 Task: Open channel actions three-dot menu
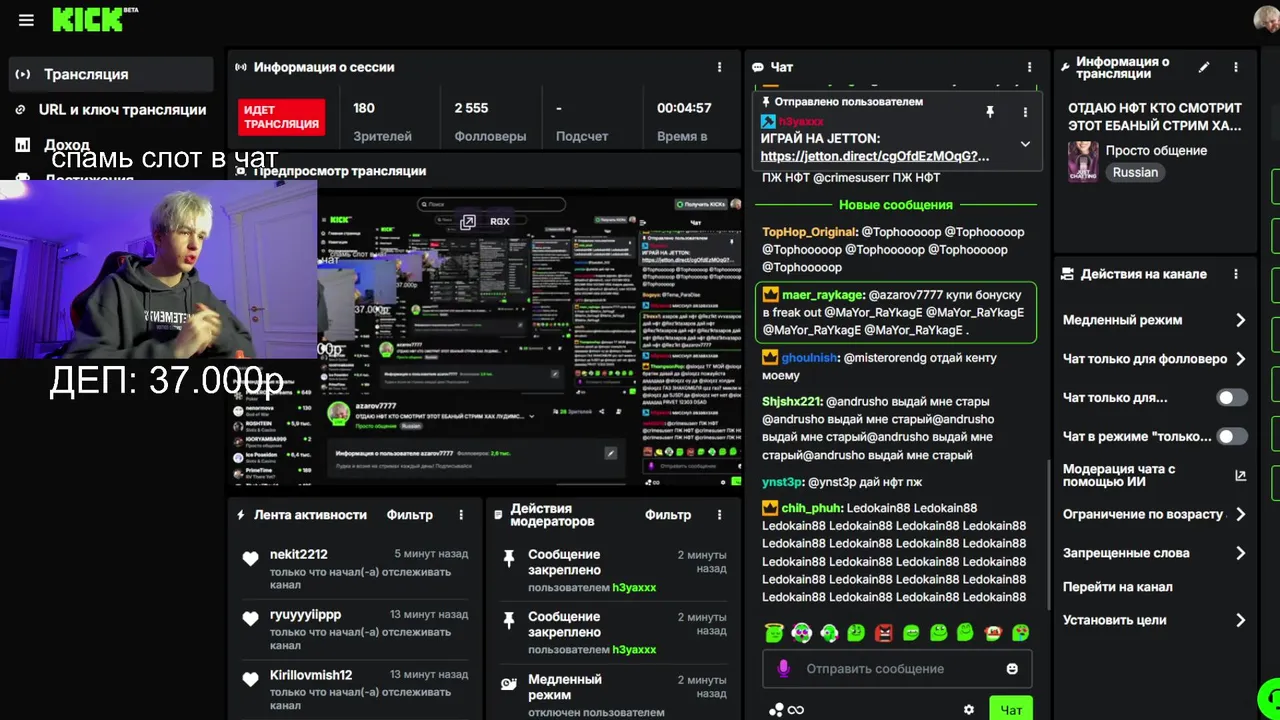(x=1236, y=274)
